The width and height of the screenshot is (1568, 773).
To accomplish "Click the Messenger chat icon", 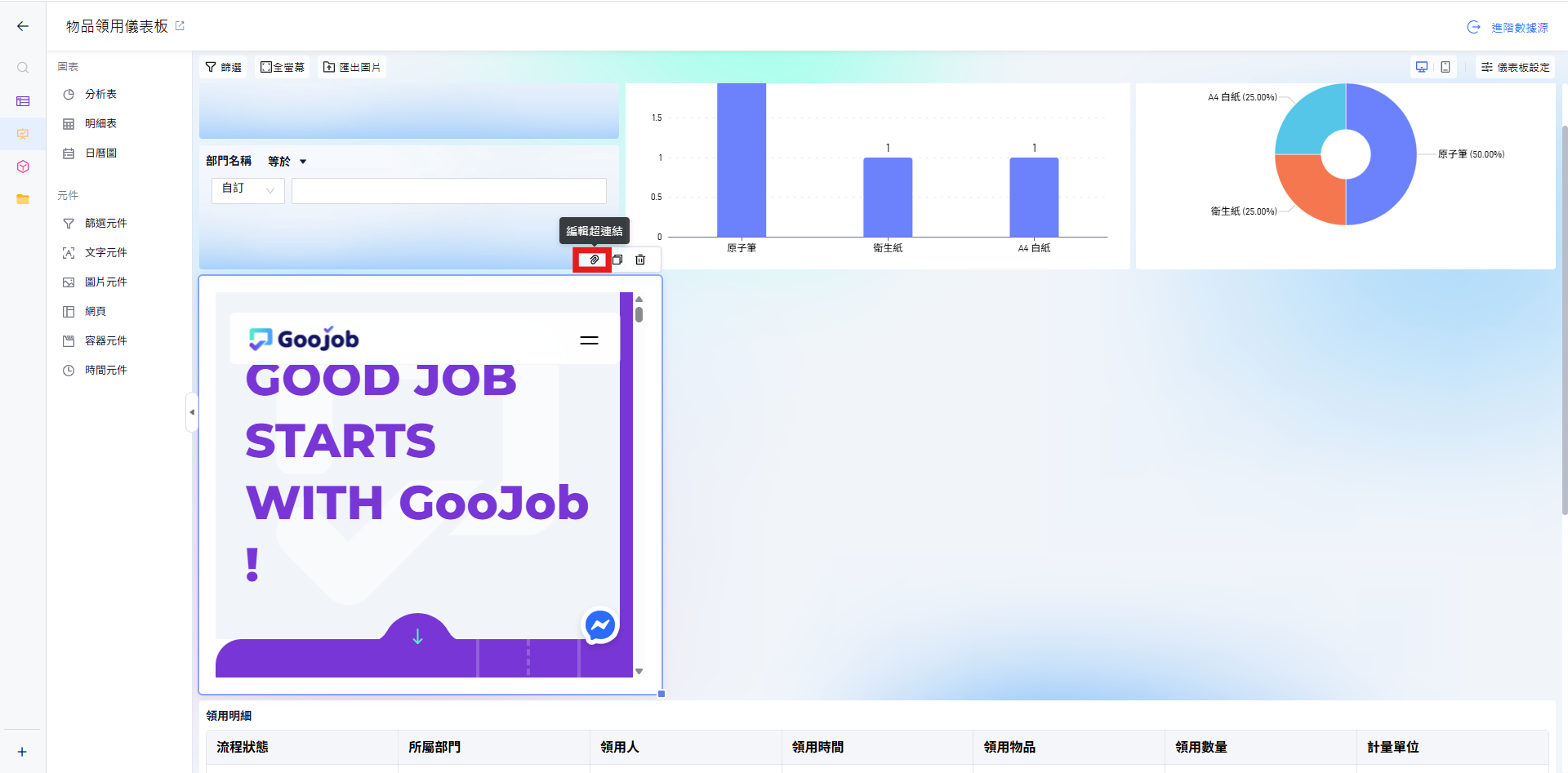I will (x=600, y=626).
